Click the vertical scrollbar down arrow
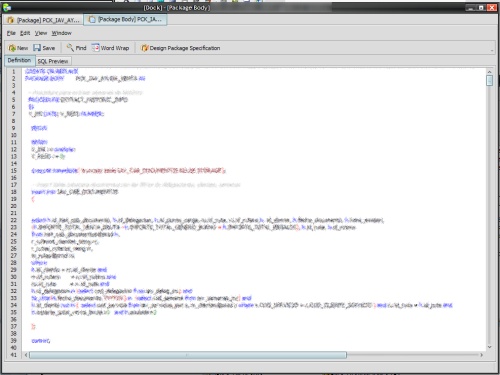The height and width of the screenshot is (375, 500). coord(489,347)
